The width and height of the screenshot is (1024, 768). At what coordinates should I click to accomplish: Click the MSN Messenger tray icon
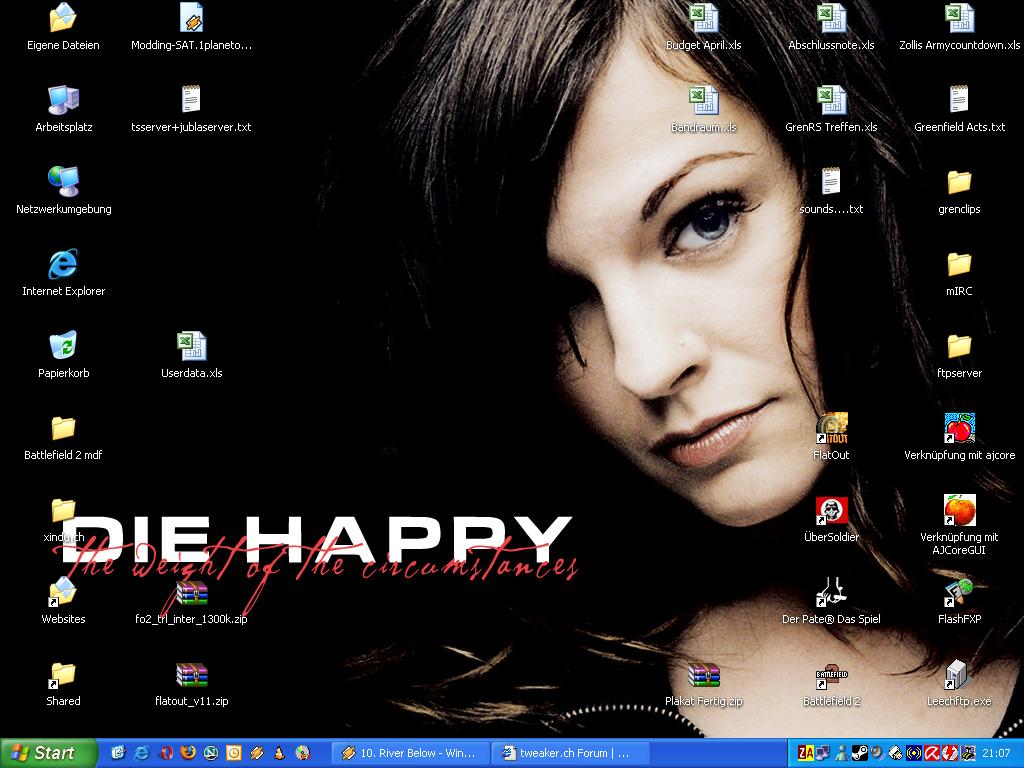[842, 753]
